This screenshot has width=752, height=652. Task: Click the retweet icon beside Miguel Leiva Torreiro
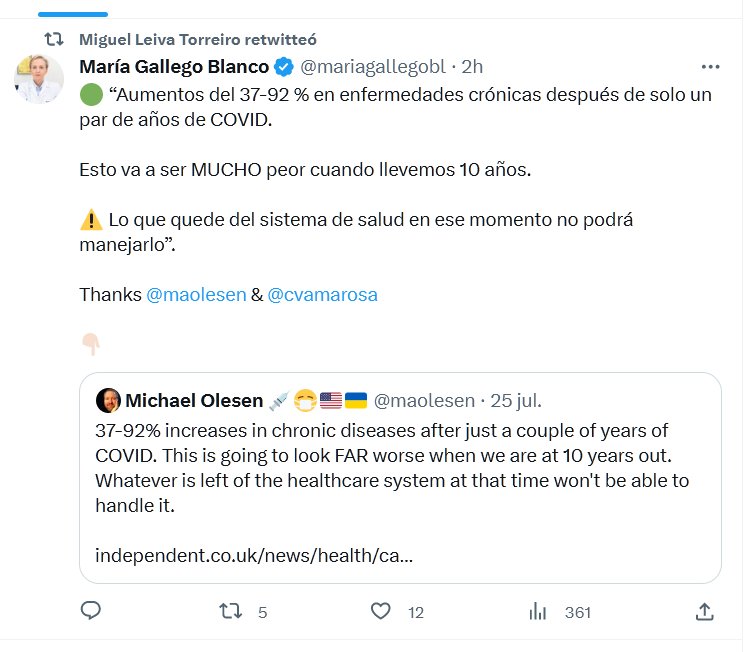[x=55, y=39]
